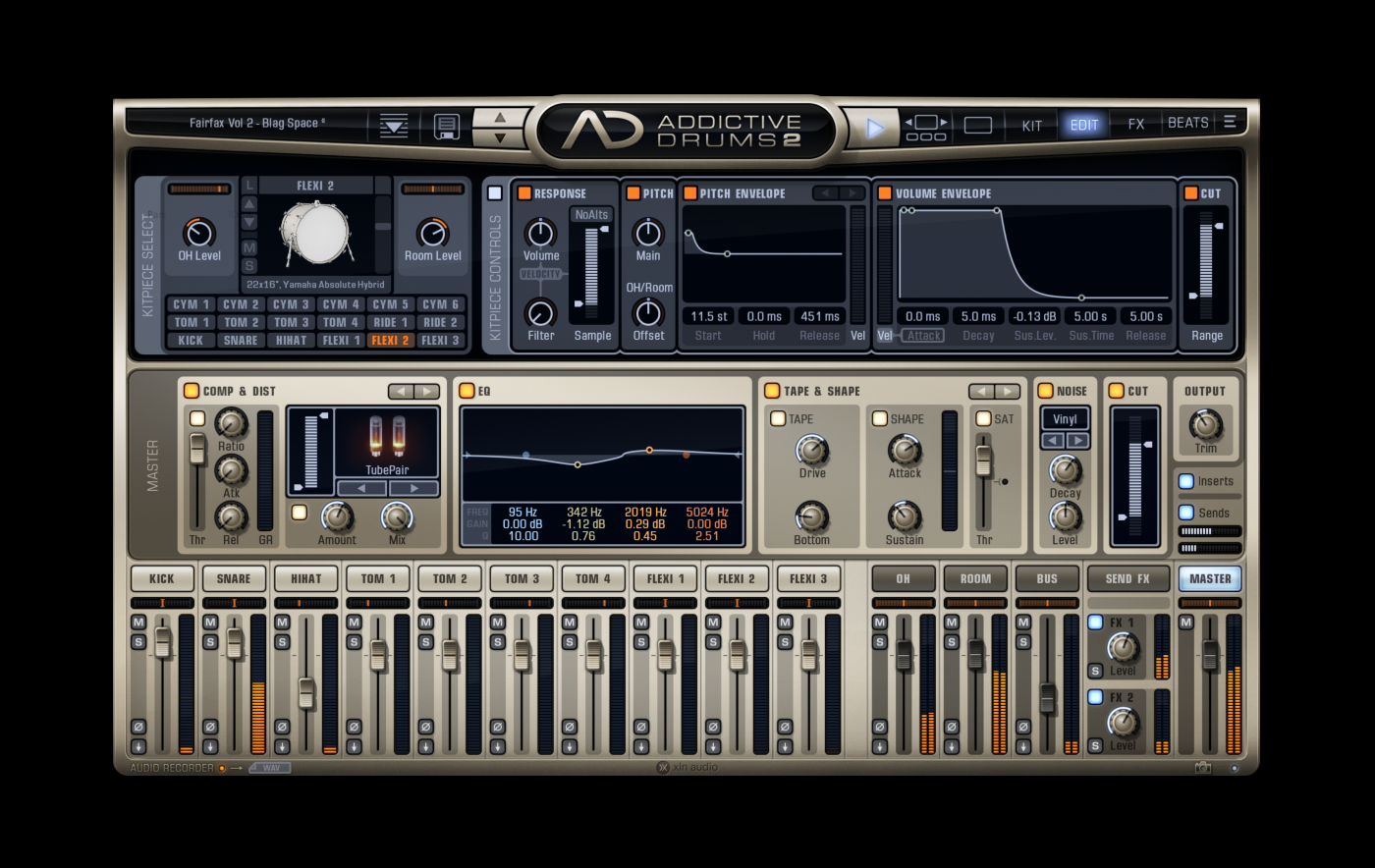1375x868 pixels.
Task: Select previous distortion type before TubePair
Action: (x=361, y=488)
